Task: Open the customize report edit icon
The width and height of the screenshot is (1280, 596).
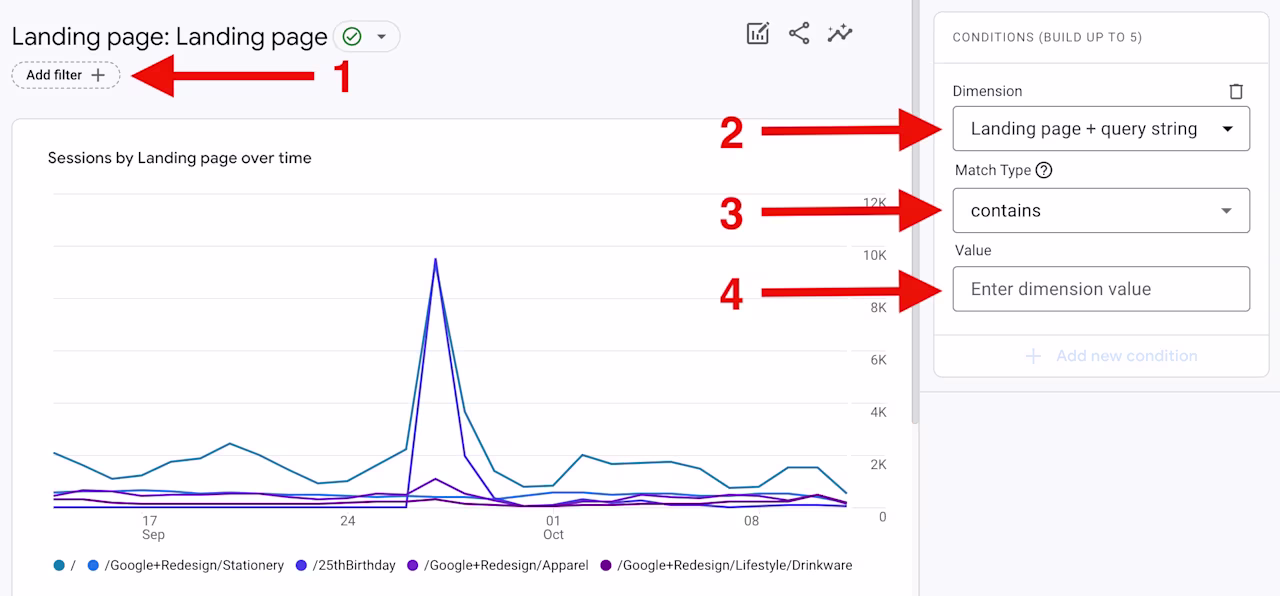Action: pos(758,34)
